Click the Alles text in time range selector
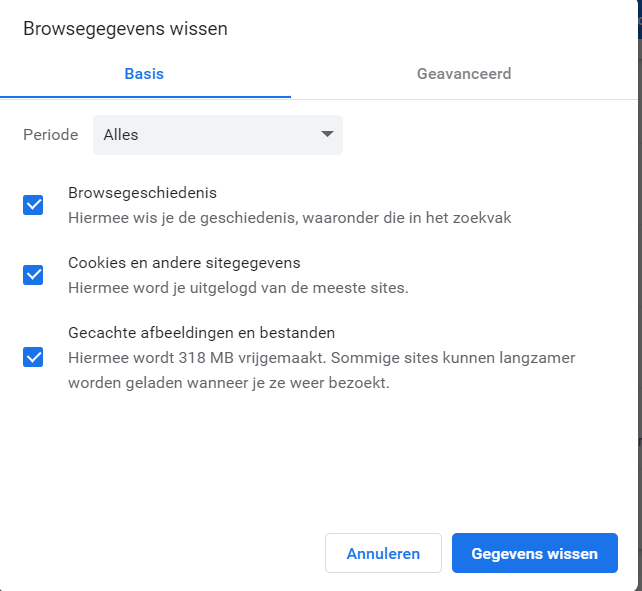The height and width of the screenshot is (591, 642). tap(121, 135)
